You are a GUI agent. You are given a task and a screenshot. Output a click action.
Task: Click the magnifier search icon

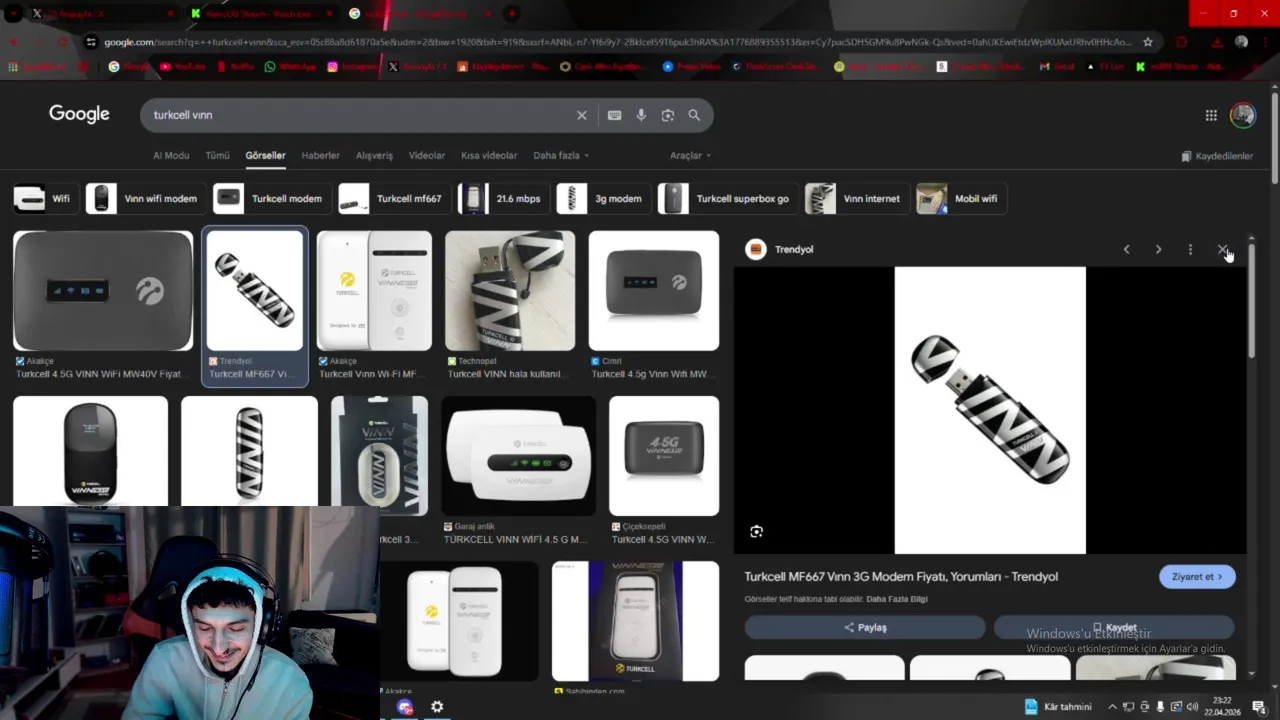[694, 115]
